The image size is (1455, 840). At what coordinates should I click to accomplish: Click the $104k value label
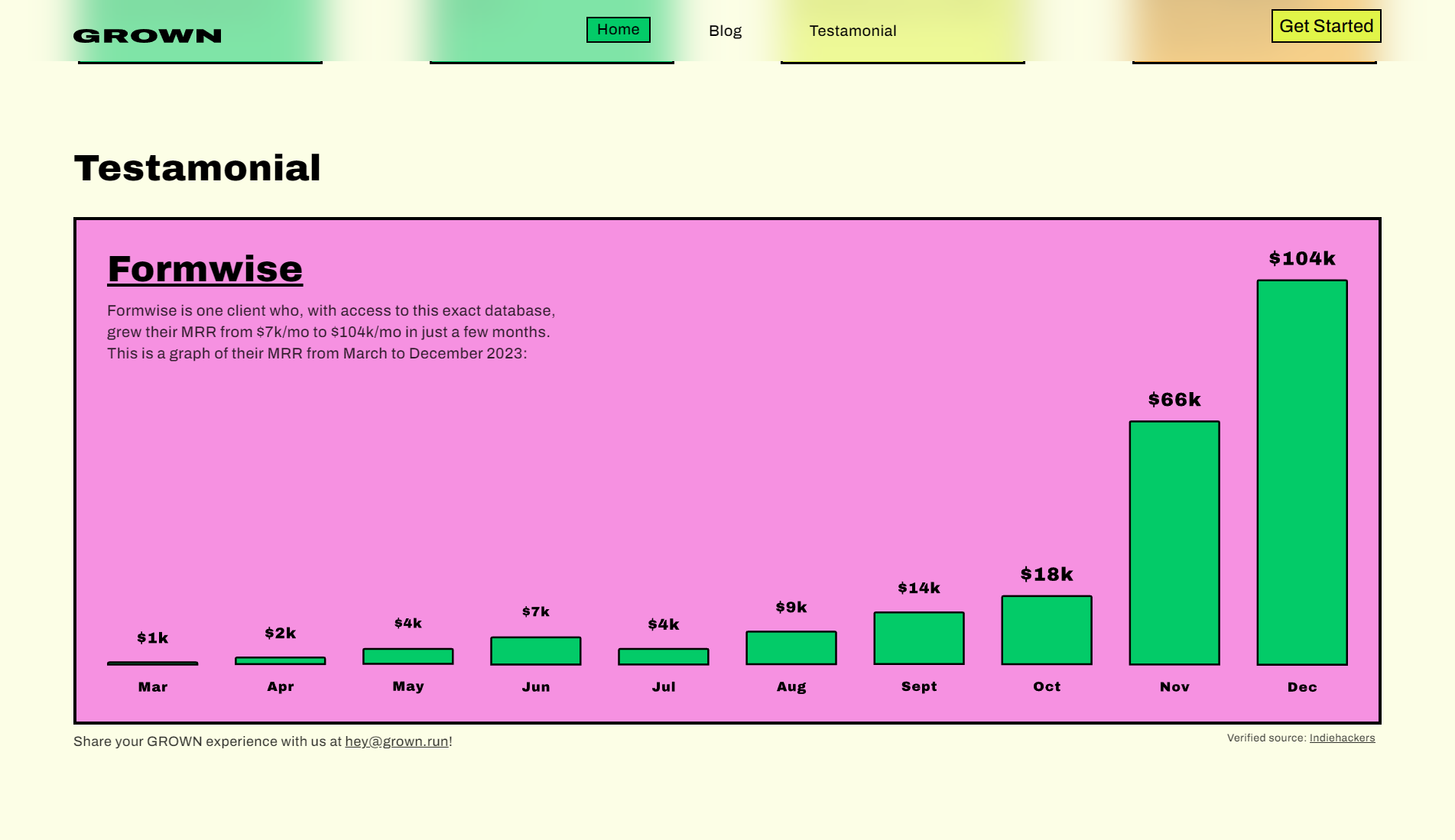(1302, 258)
